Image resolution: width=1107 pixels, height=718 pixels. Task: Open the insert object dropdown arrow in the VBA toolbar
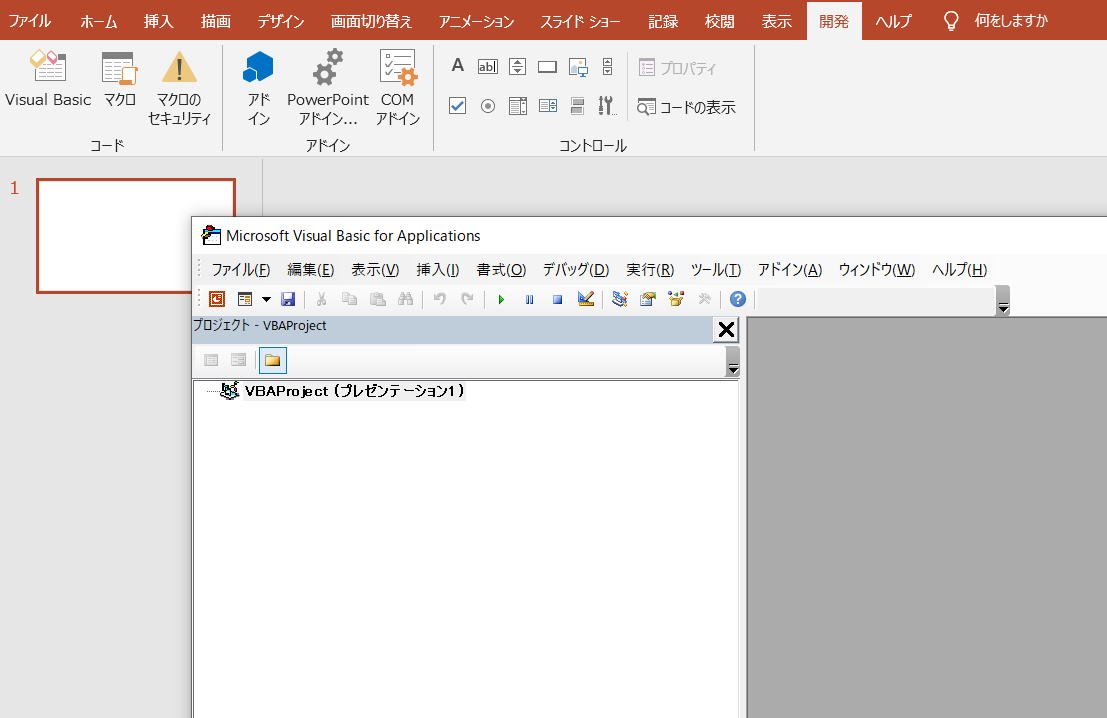coord(266,299)
